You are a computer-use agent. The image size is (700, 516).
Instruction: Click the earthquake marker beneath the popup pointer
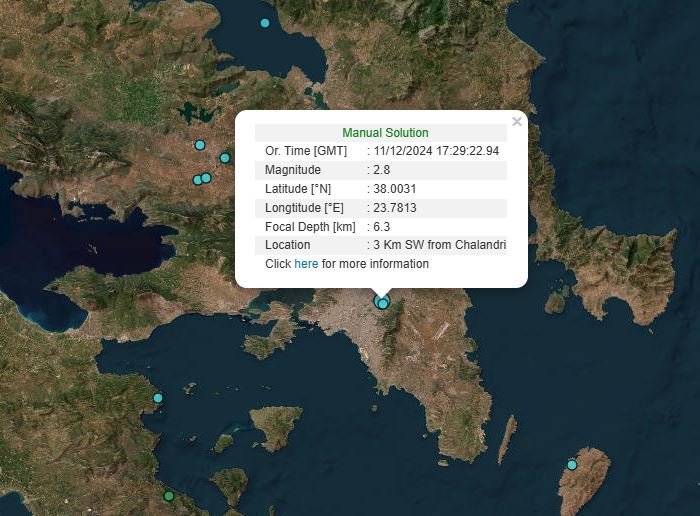tap(381, 302)
